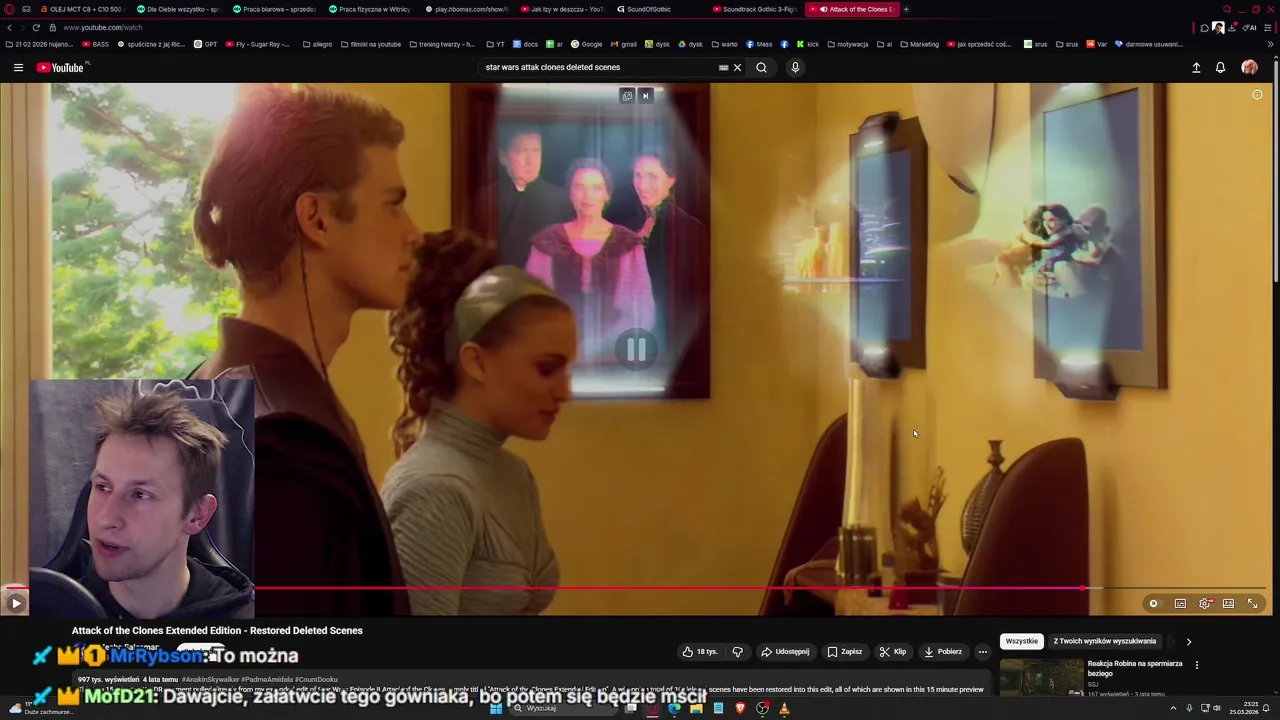This screenshot has width=1280, height=720.
Task: Open a new browser tab
Action: pyautogui.click(x=906, y=9)
